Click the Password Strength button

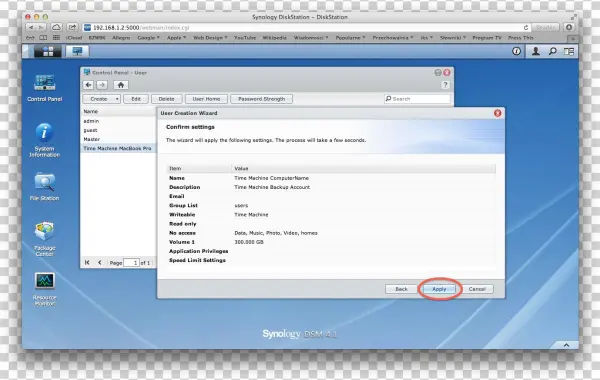tap(261, 99)
